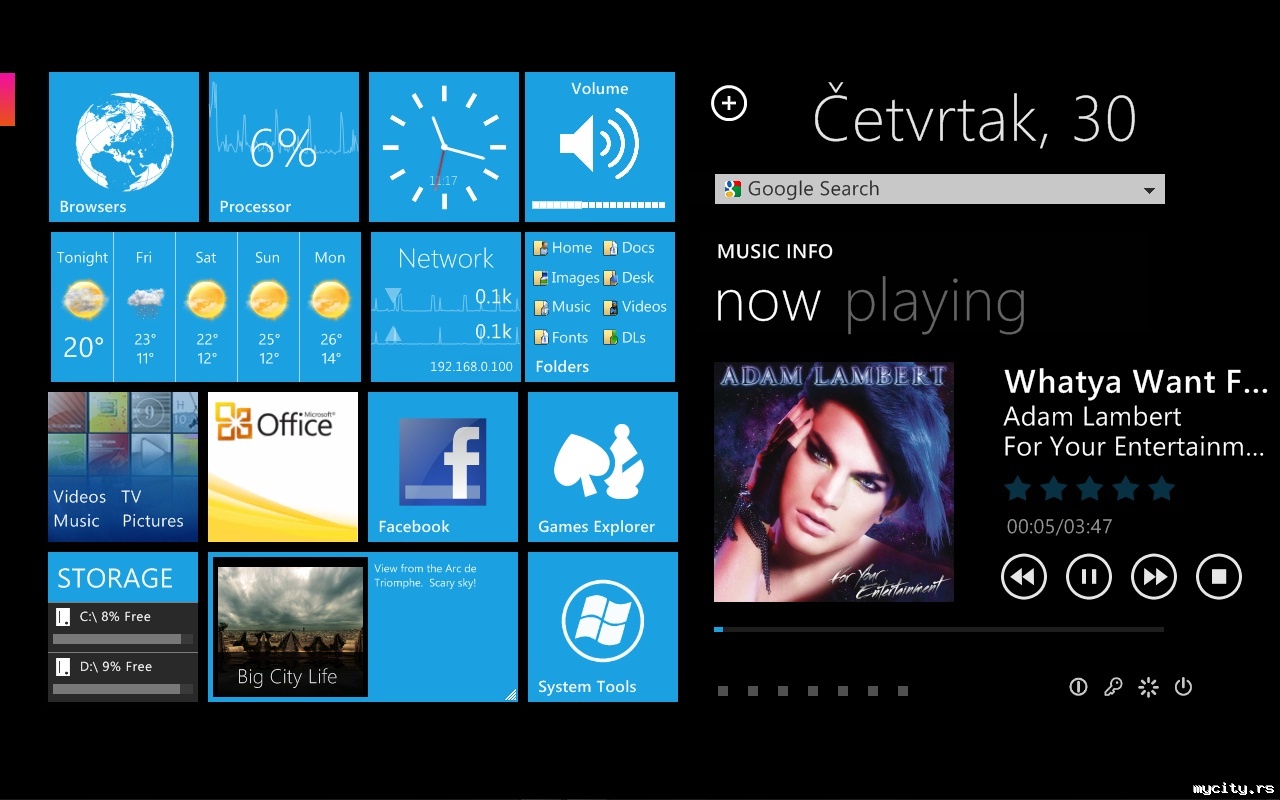Screen dimensions: 1280x800
Task: Adjust the Volume level bar
Action: click(599, 204)
